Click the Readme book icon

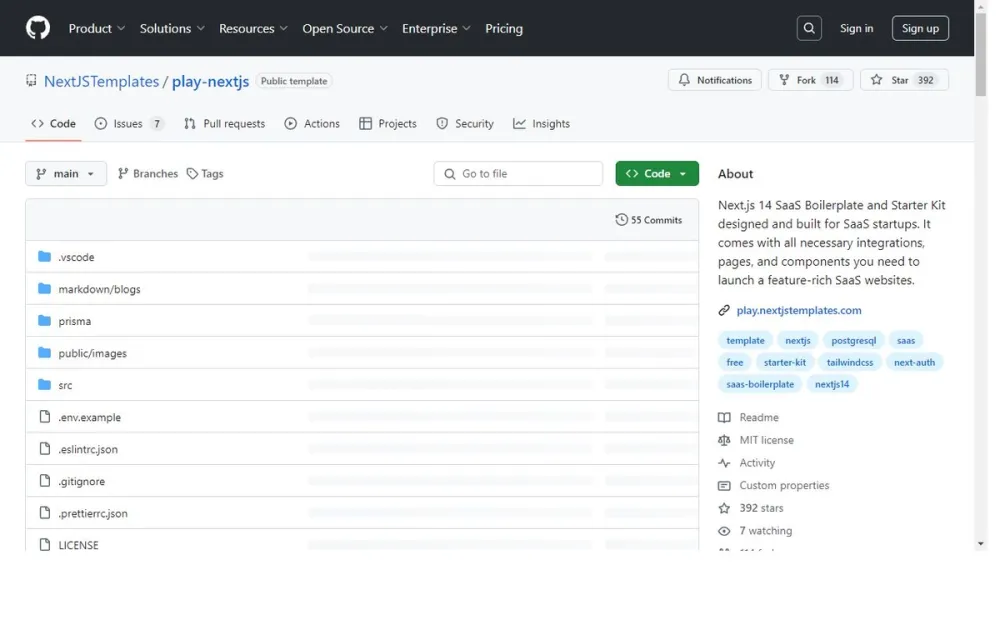click(724, 418)
